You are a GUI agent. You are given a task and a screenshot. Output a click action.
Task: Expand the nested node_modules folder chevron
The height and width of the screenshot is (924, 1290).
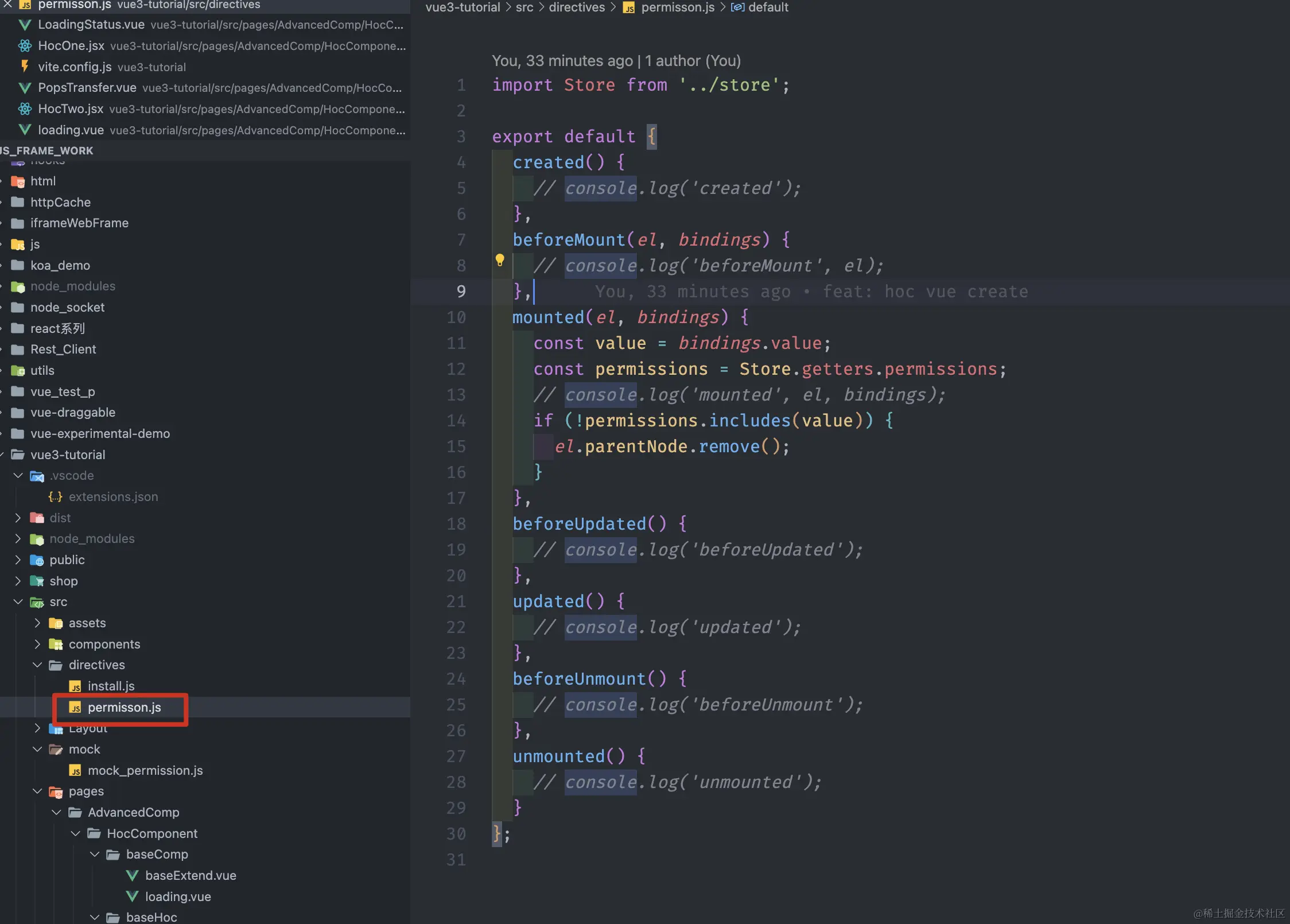(x=18, y=539)
